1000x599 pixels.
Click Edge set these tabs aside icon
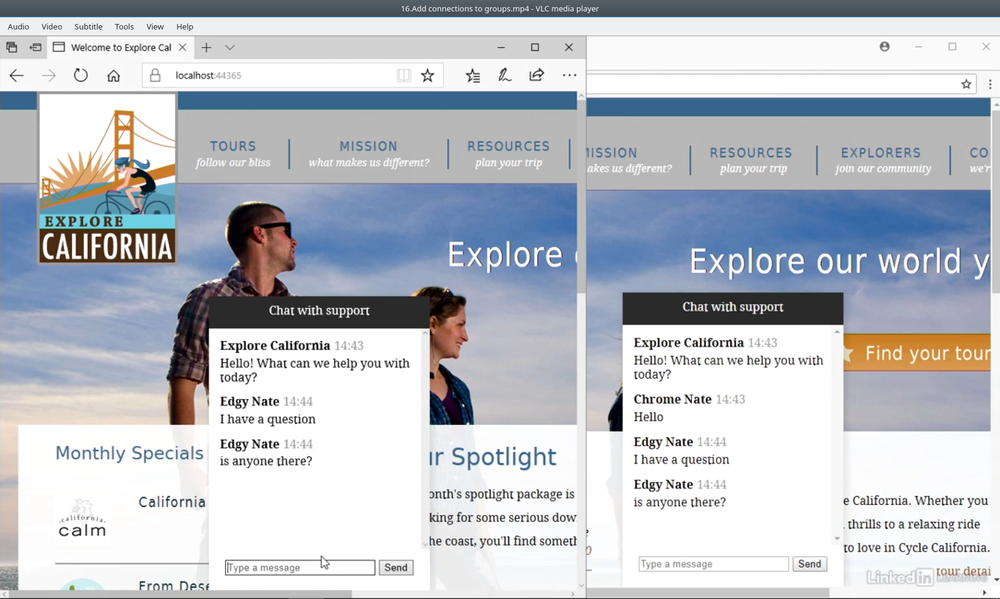coord(36,47)
